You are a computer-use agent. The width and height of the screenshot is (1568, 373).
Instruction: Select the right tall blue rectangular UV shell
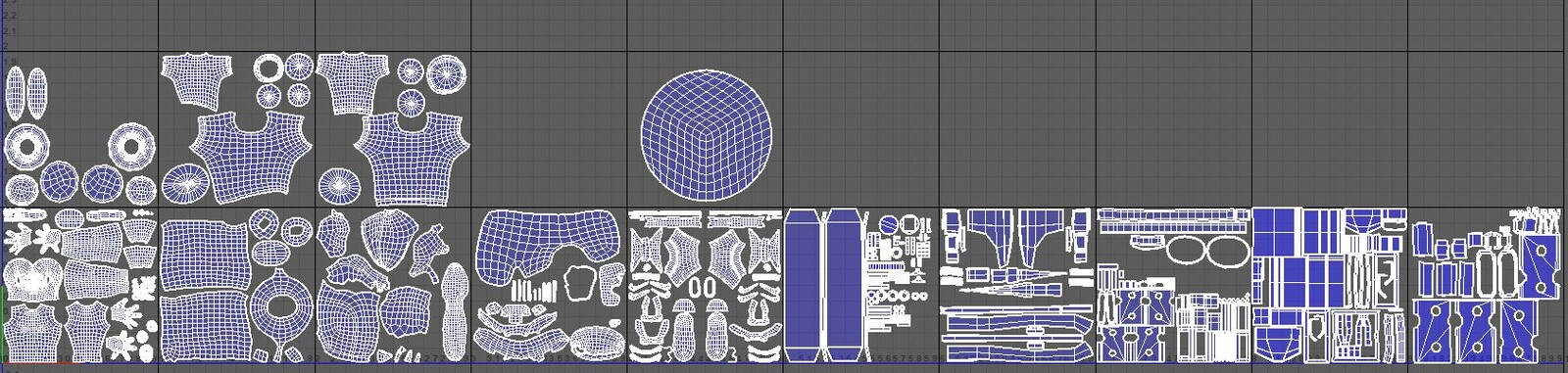click(x=846, y=284)
